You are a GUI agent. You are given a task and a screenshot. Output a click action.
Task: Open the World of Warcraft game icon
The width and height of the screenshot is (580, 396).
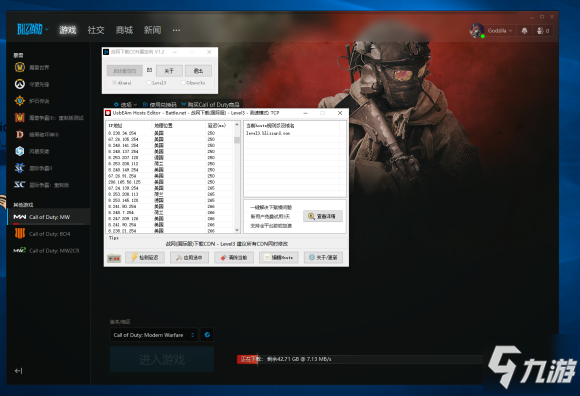tap(20, 67)
